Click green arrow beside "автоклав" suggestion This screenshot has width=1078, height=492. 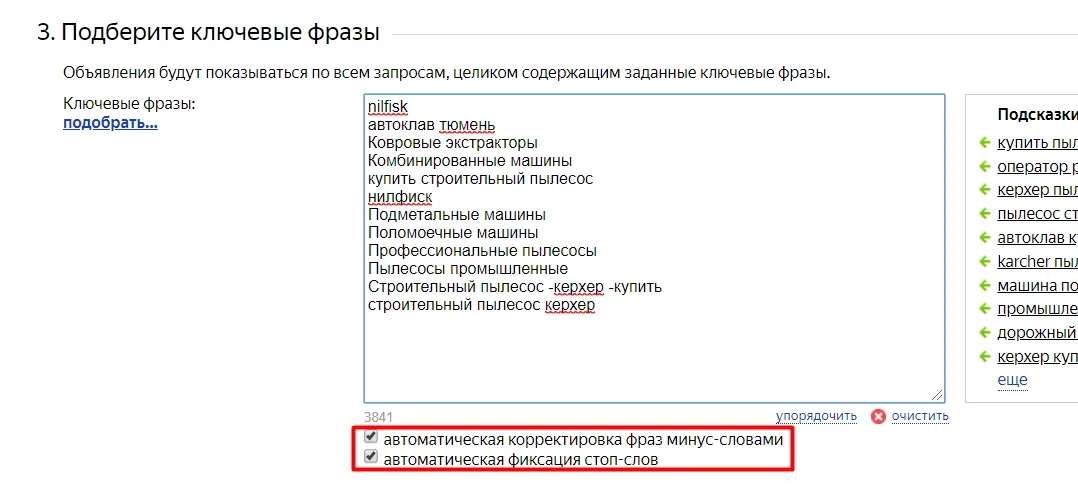click(984, 238)
